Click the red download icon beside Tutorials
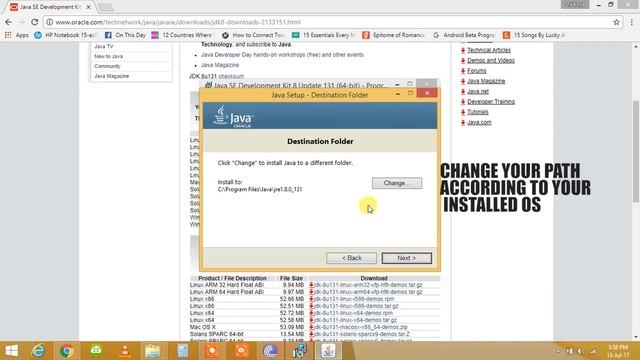Viewport: 640px width, 360px height. pos(463,112)
